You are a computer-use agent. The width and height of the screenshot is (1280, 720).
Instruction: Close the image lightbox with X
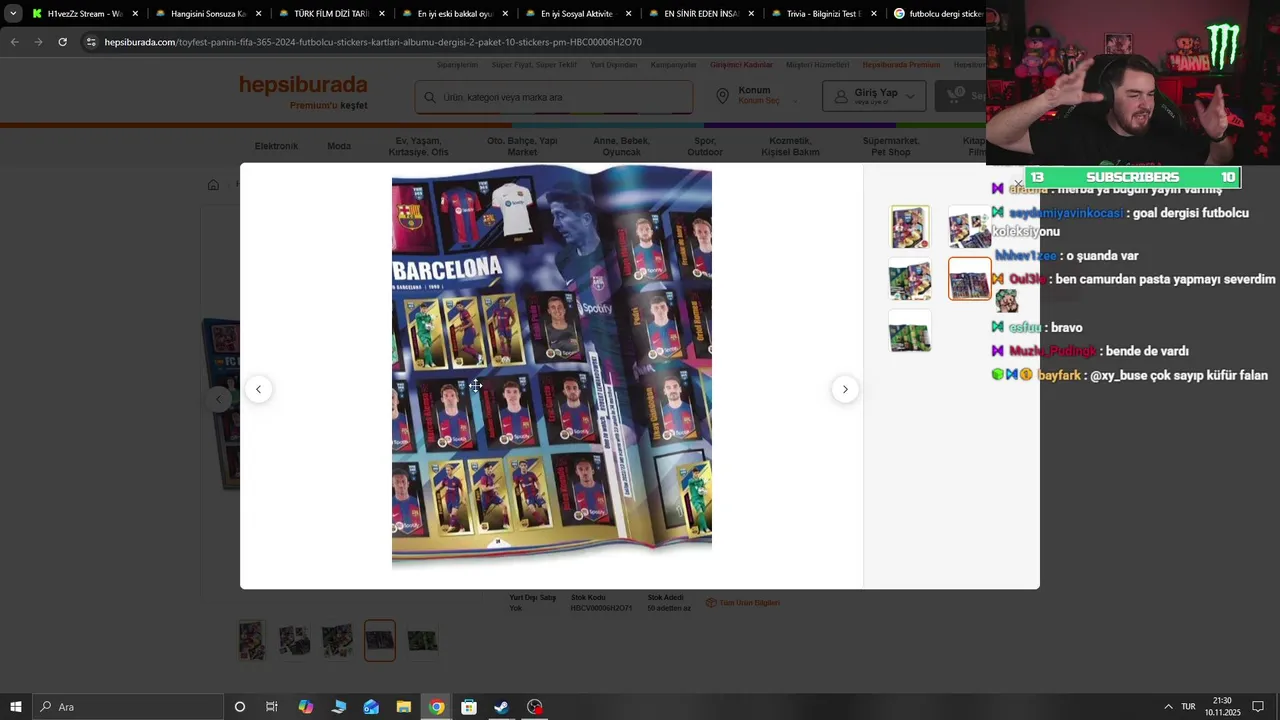tap(1018, 184)
